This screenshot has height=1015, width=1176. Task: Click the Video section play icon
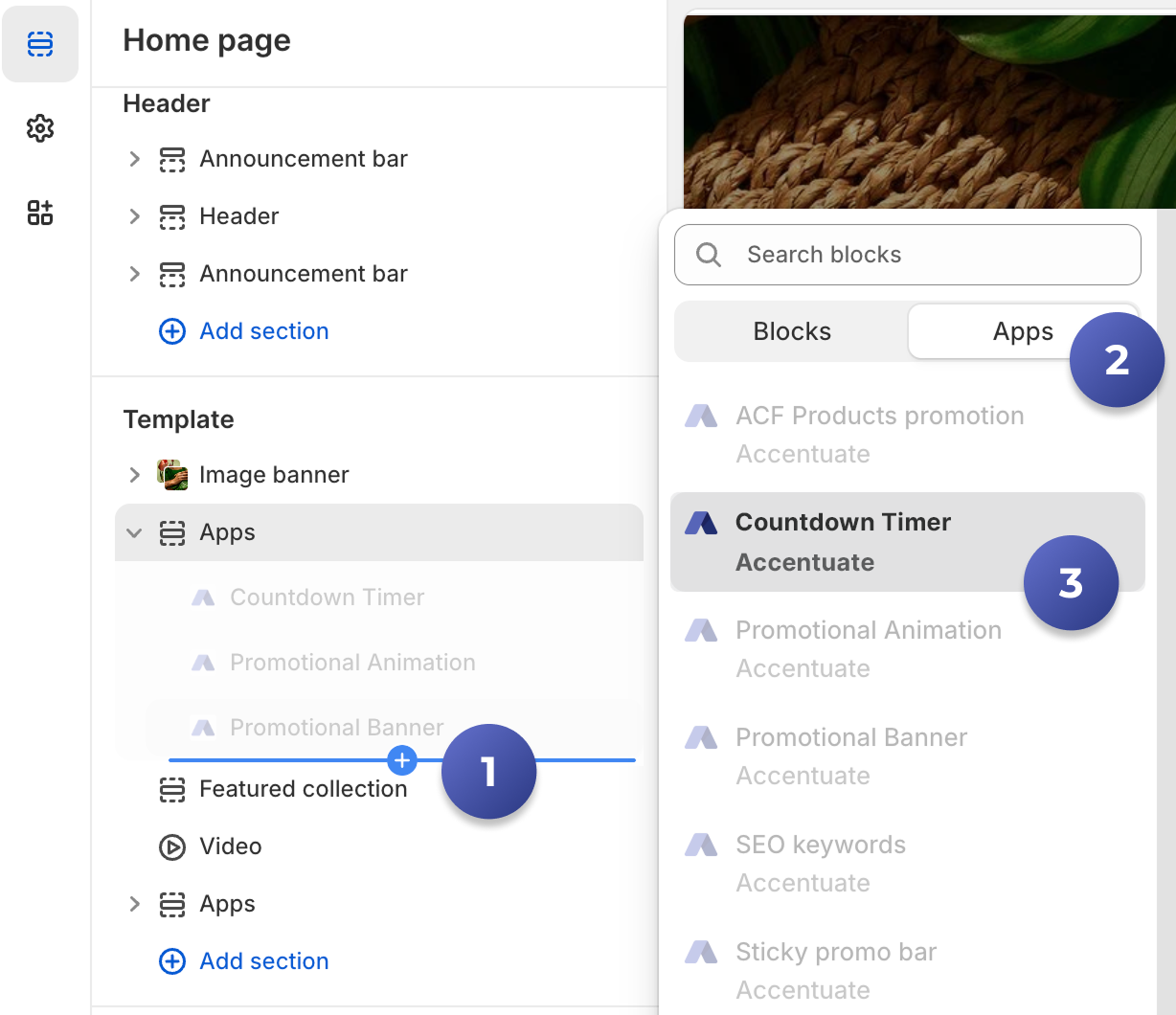coord(172,846)
